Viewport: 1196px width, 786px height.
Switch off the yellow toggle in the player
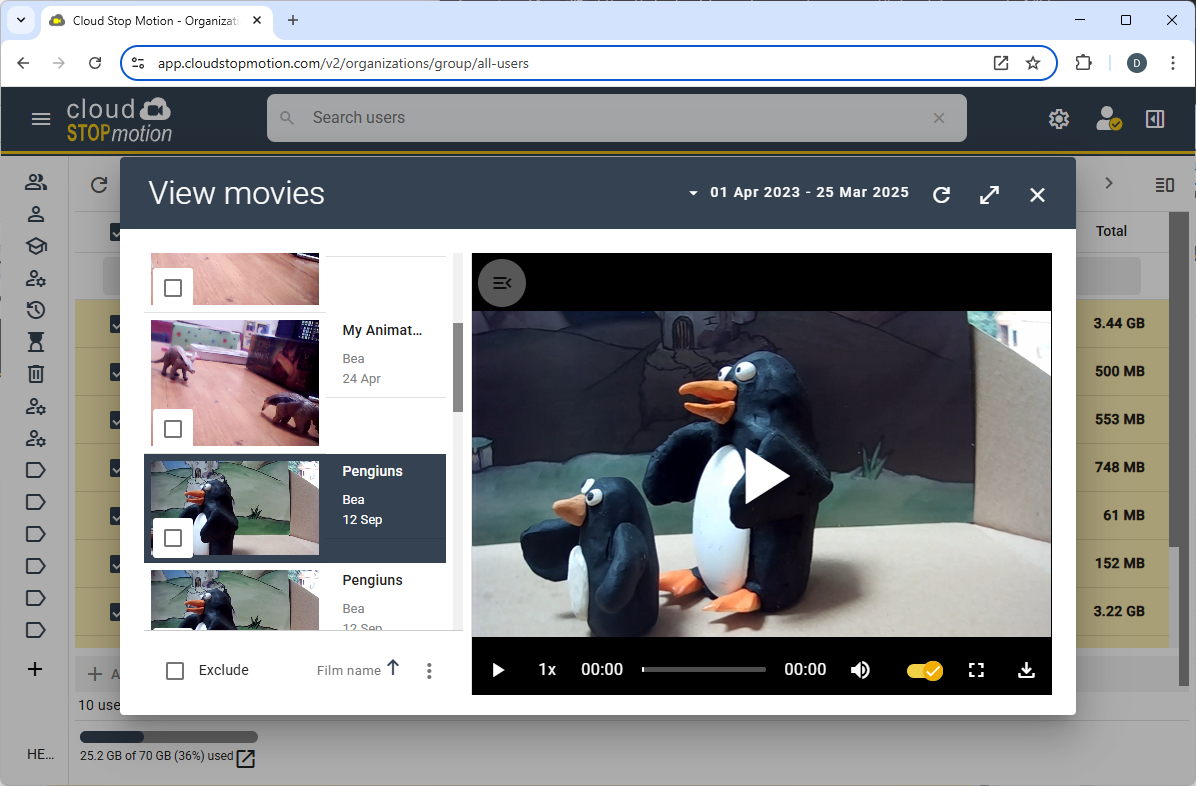(924, 670)
